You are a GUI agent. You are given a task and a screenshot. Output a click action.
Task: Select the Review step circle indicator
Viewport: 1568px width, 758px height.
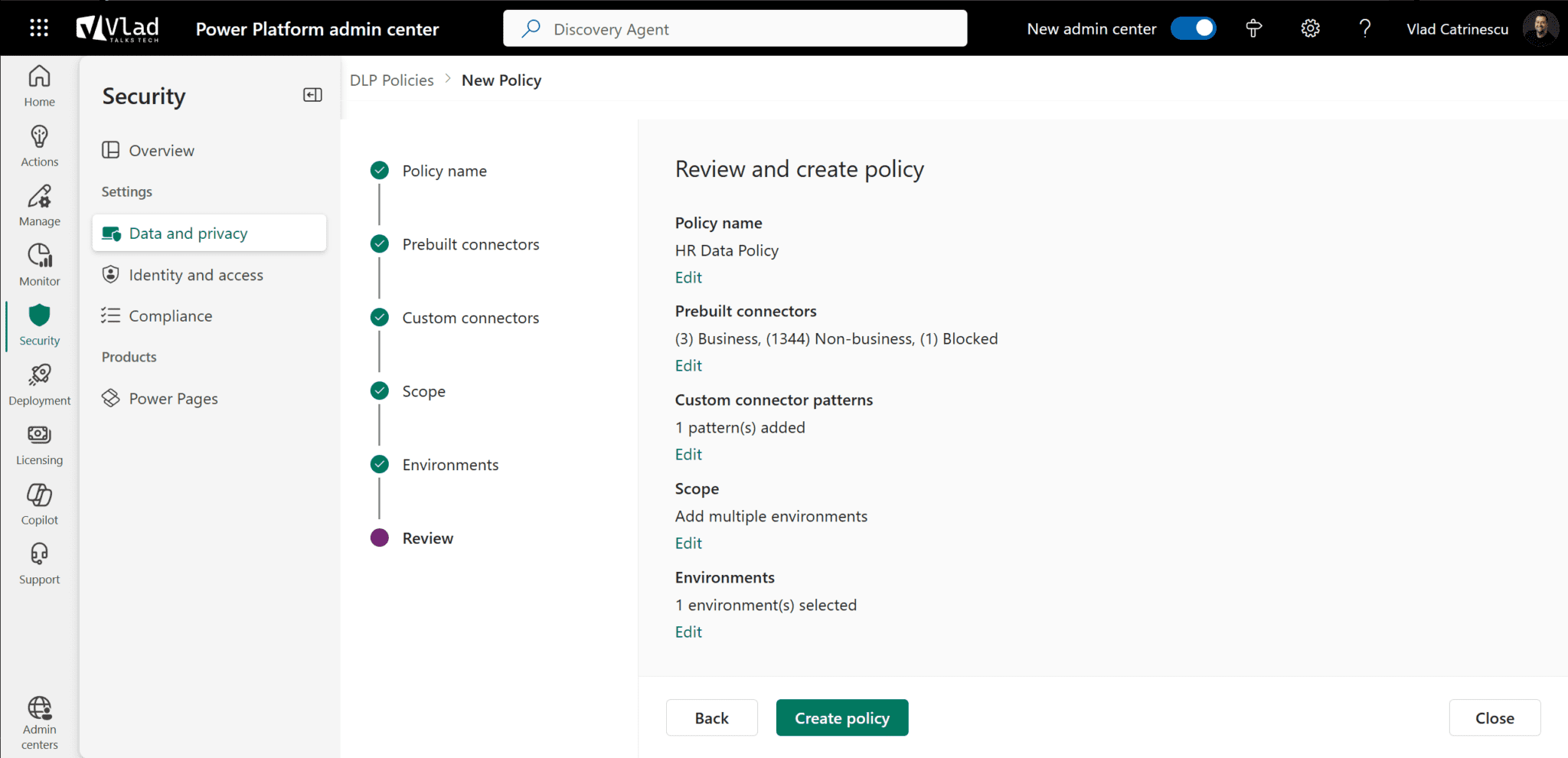pyautogui.click(x=379, y=537)
